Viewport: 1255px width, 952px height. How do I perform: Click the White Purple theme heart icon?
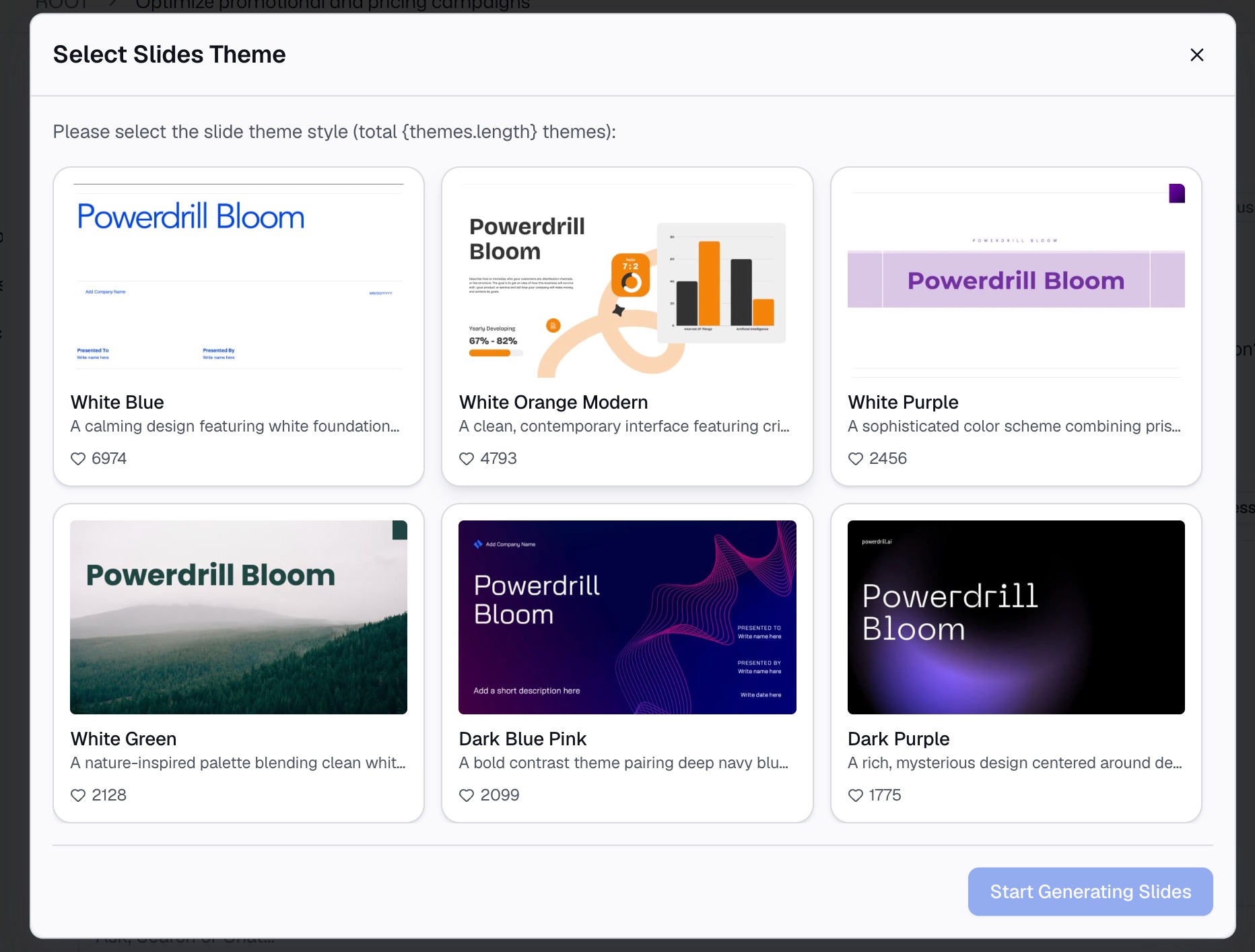pyautogui.click(x=856, y=458)
